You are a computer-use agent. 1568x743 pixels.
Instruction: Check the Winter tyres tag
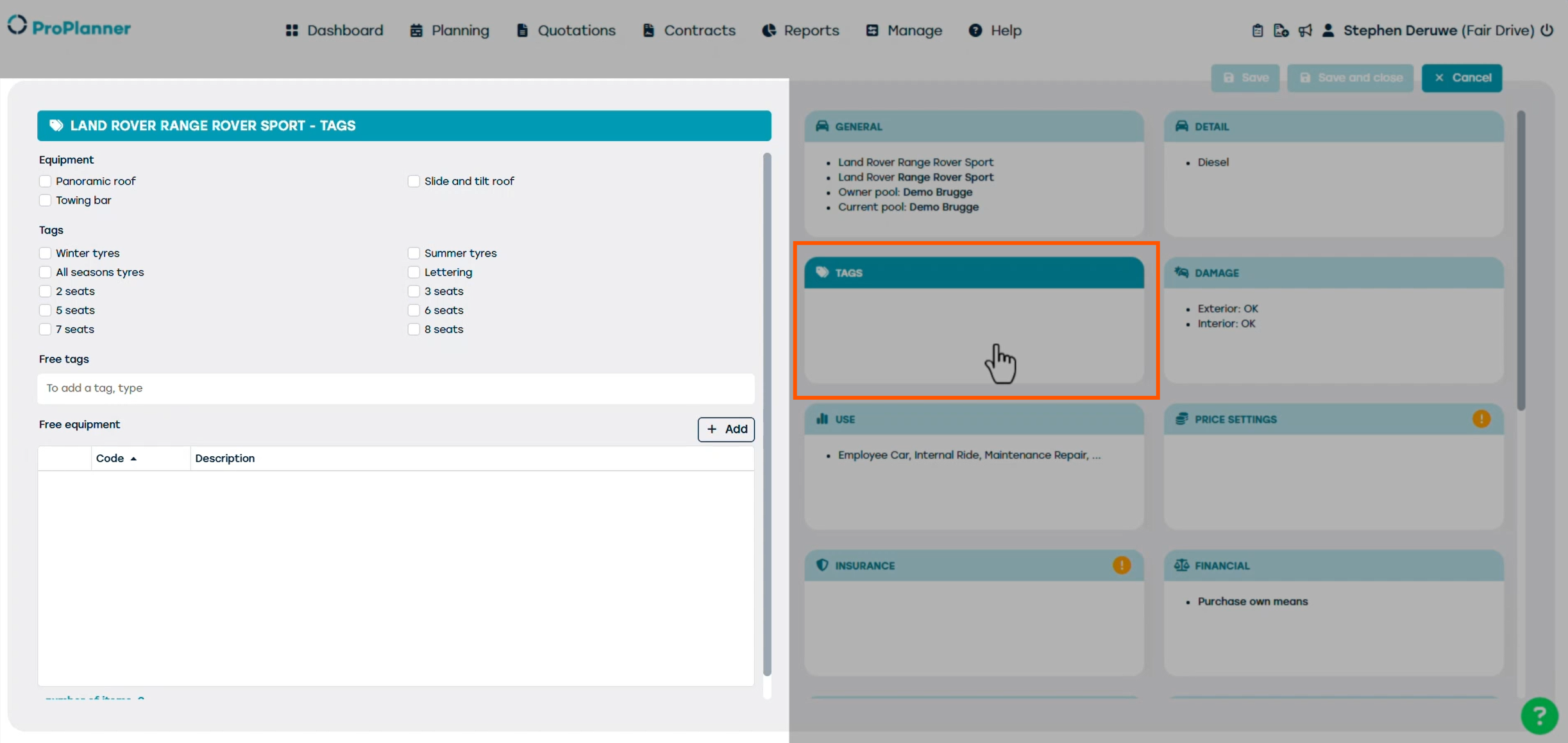pyautogui.click(x=45, y=253)
